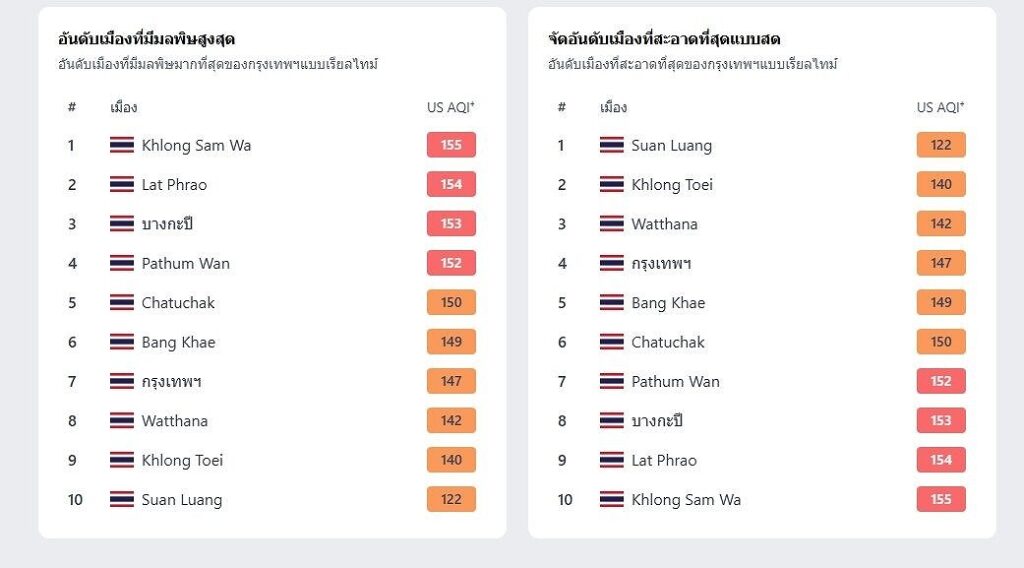The height and width of the screenshot is (568, 1024).
Task: Click the เมือง column header in the cleanest table
Action: click(x=613, y=107)
